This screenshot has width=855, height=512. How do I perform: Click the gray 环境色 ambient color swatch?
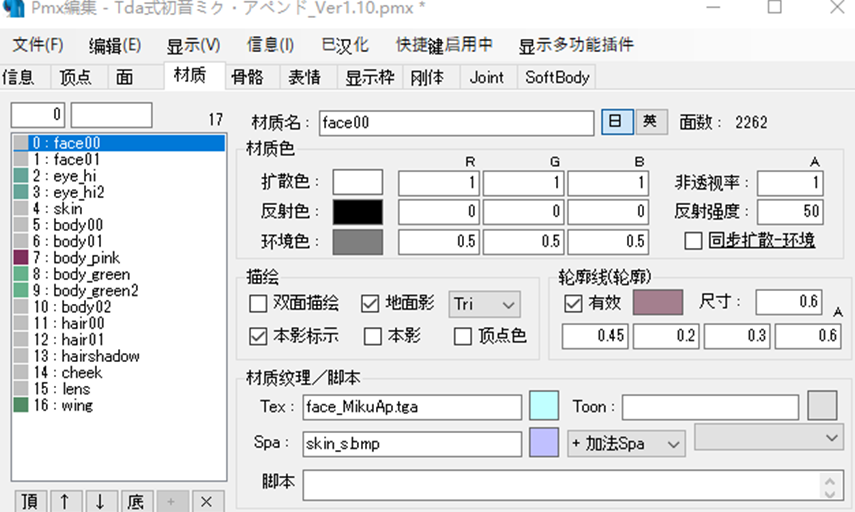coord(358,242)
